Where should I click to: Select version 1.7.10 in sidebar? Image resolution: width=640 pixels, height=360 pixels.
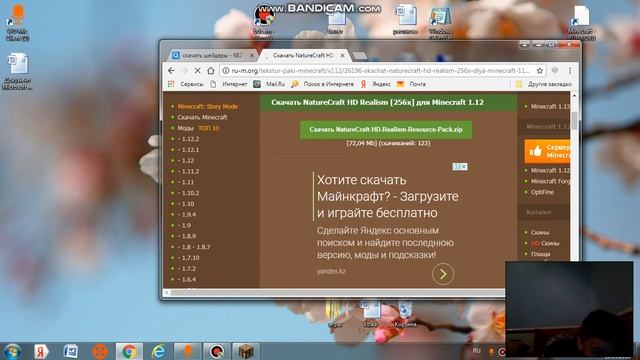[x=189, y=258]
